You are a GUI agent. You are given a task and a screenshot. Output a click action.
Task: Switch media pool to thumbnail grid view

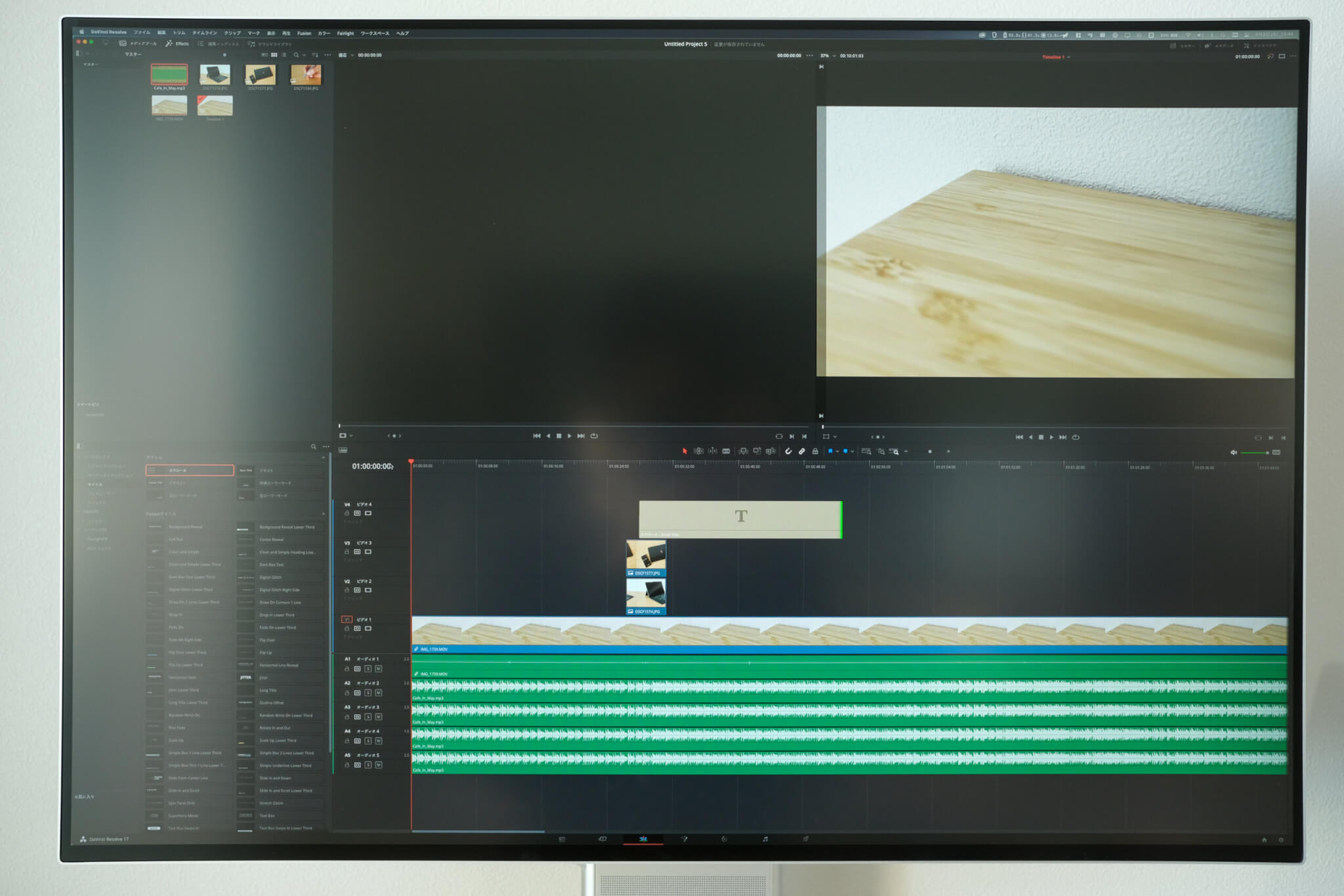[274, 55]
